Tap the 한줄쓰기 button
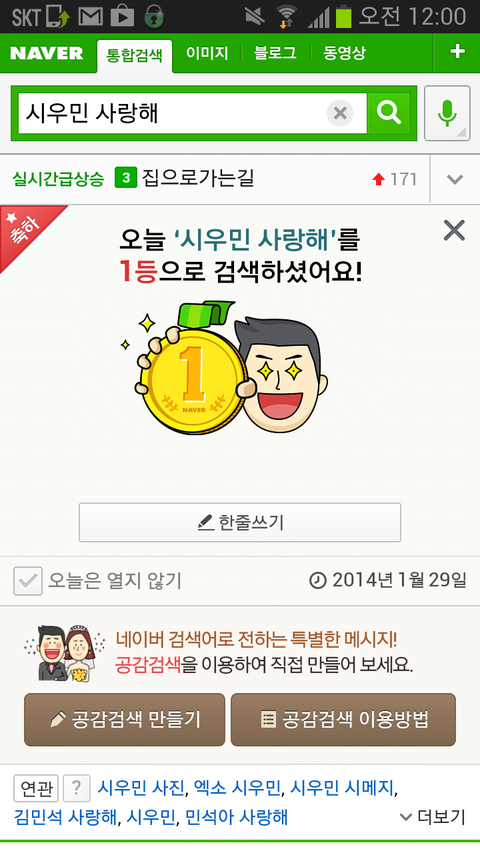This screenshot has height=853, width=480. click(x=240, y=522)
